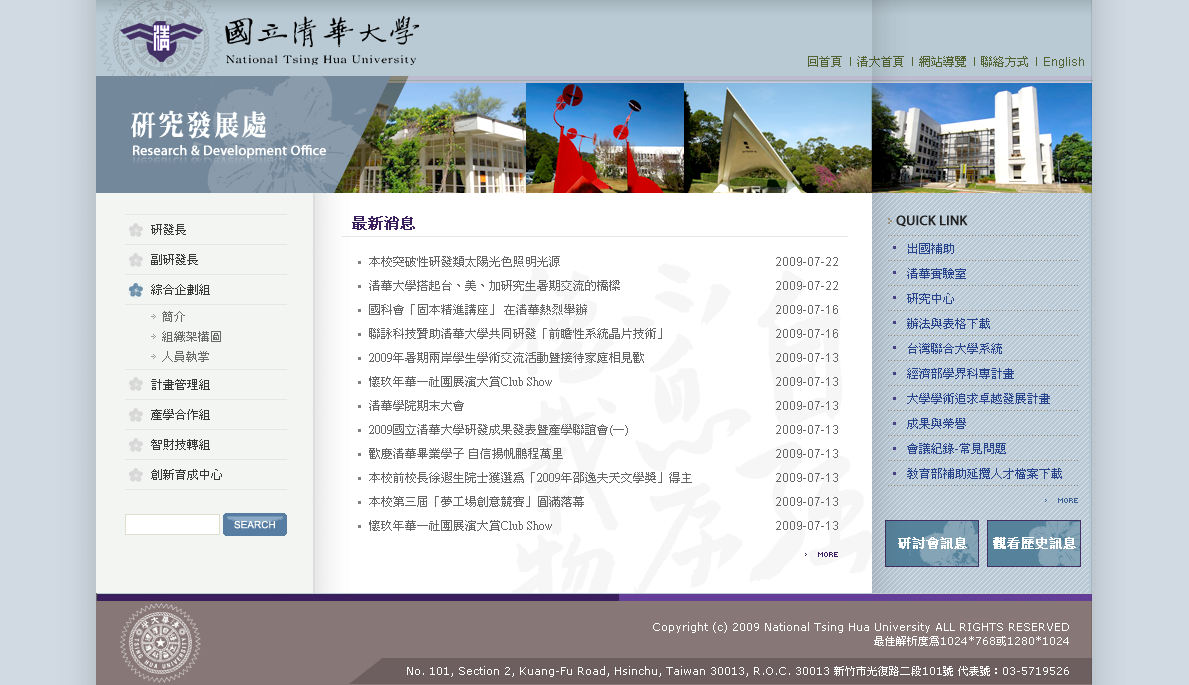Open the 台灣聯合大學系統 quick link

955,349
